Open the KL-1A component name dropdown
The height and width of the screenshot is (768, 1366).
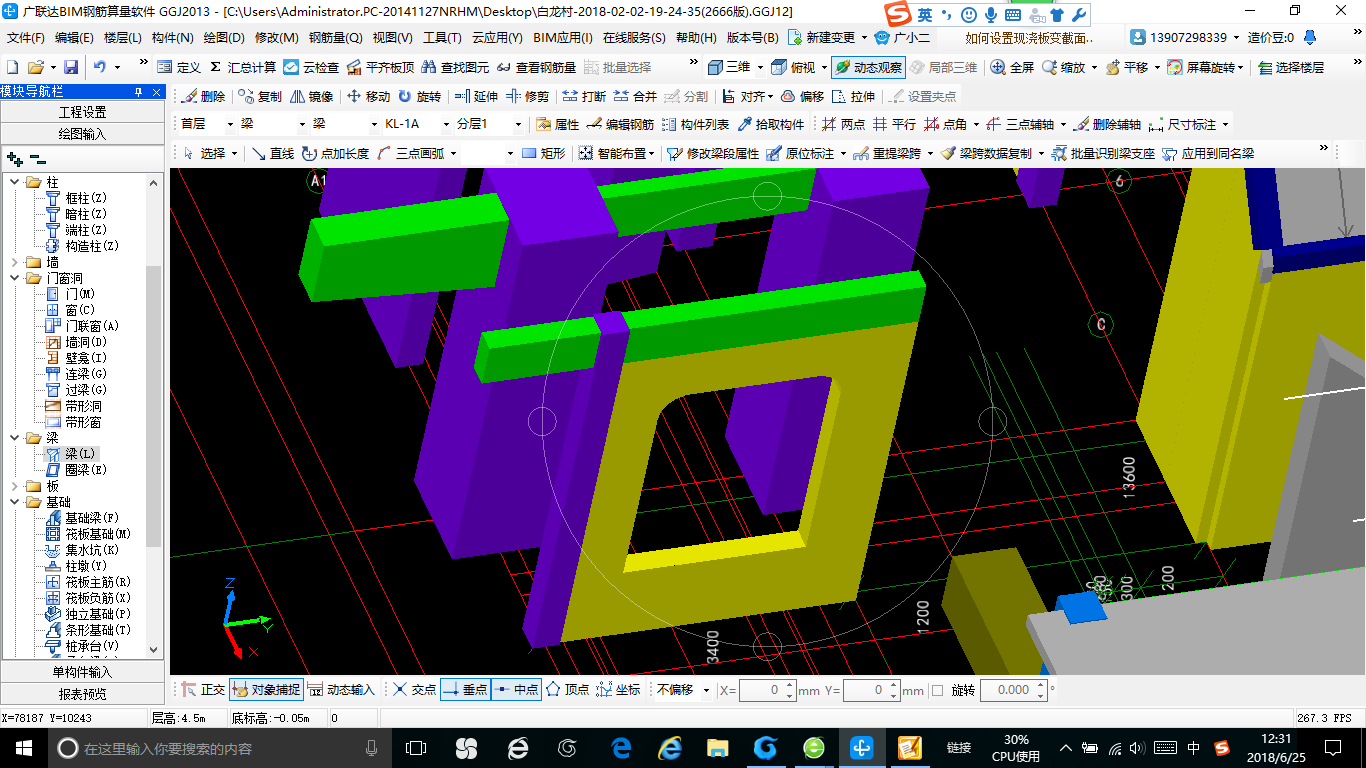(445, 124)
